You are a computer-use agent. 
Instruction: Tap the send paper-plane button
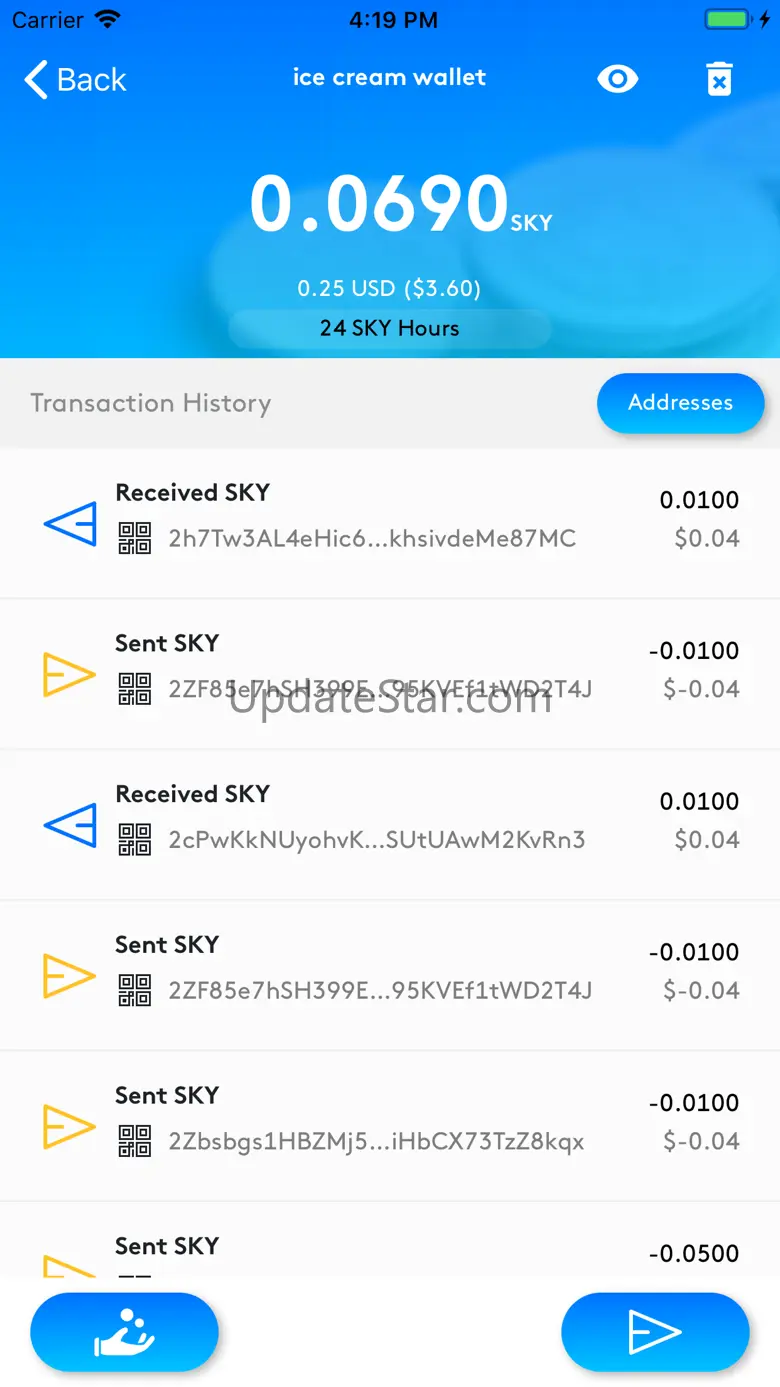pos(654,1332)
